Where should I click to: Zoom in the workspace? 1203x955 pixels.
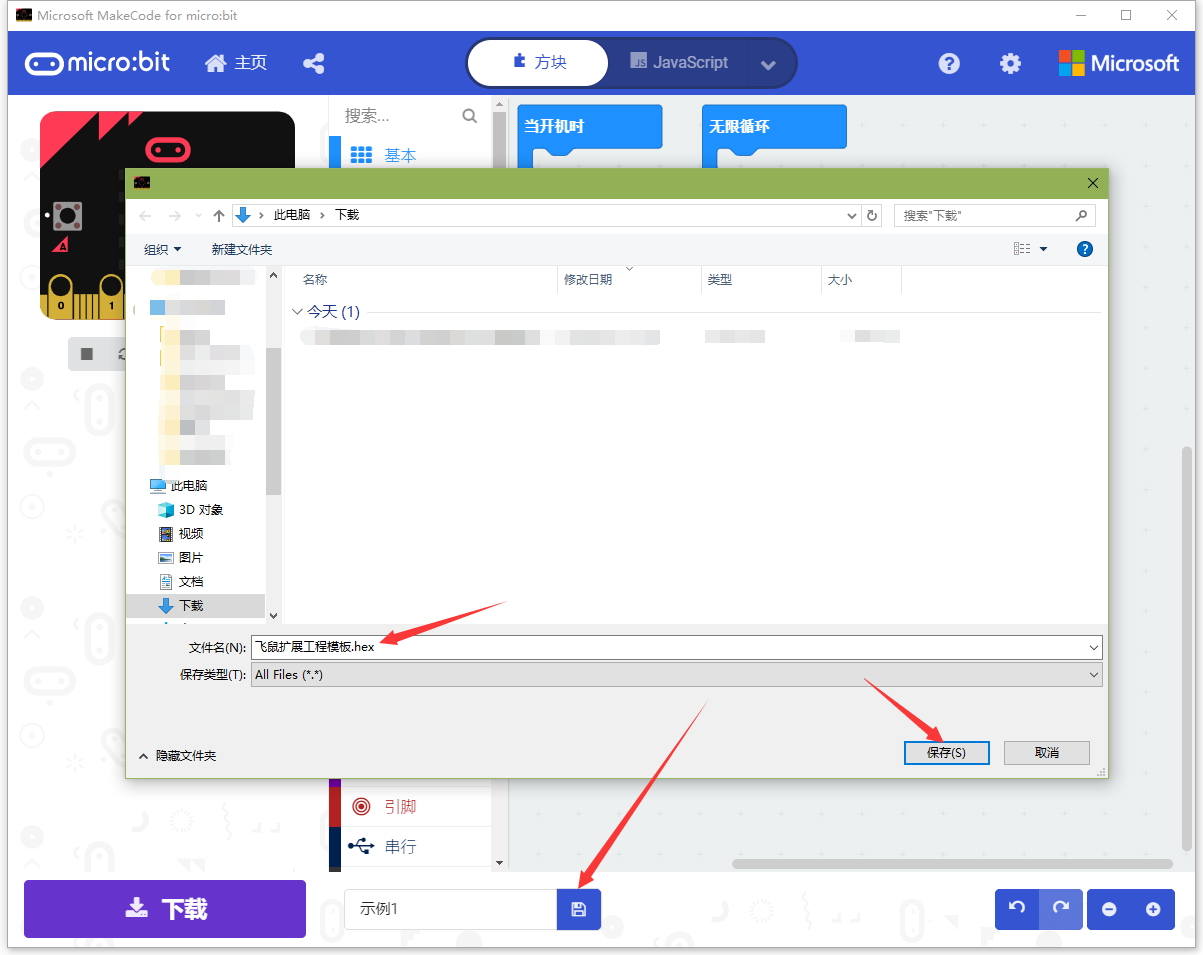click(x=1153, y=909)
